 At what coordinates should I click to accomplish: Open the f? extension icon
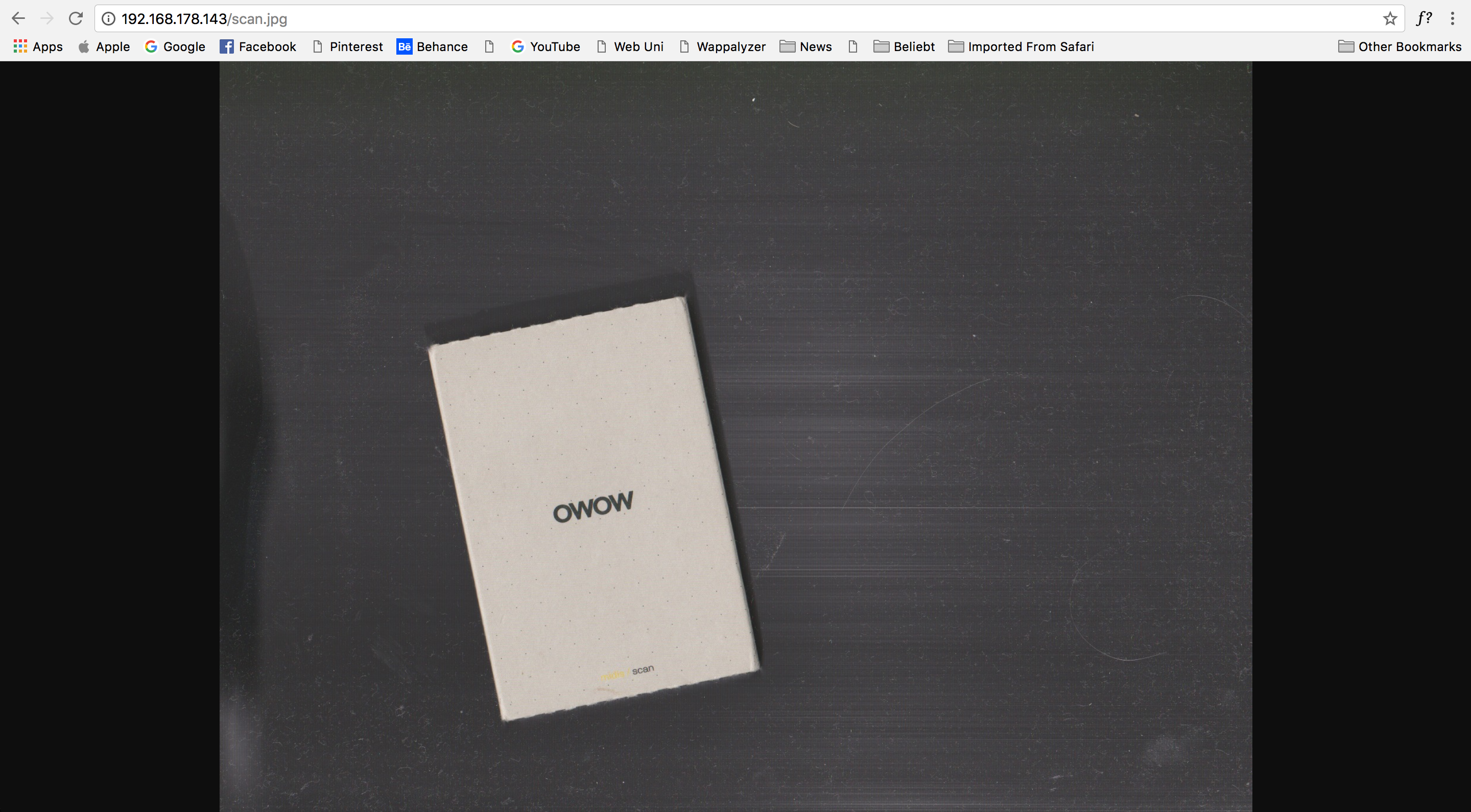coord(1423,19)
